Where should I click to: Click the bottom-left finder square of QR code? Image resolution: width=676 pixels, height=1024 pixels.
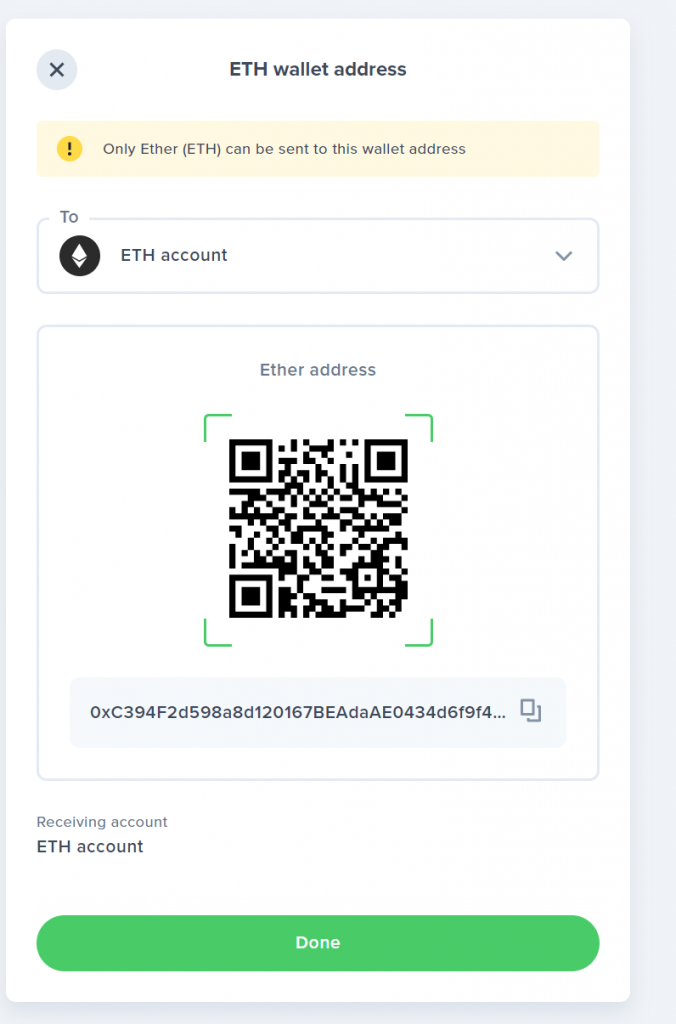251,596
